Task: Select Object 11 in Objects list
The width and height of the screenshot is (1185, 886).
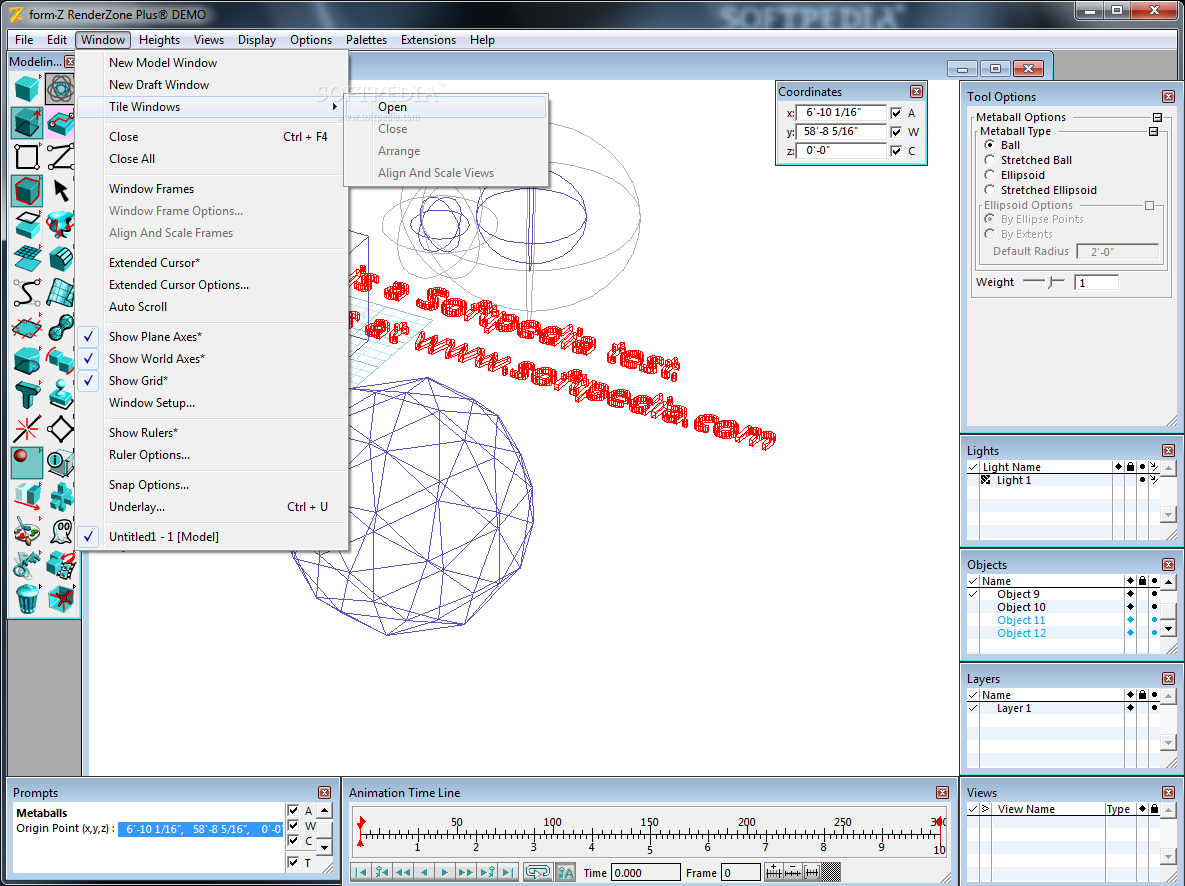Action: 1021,620
